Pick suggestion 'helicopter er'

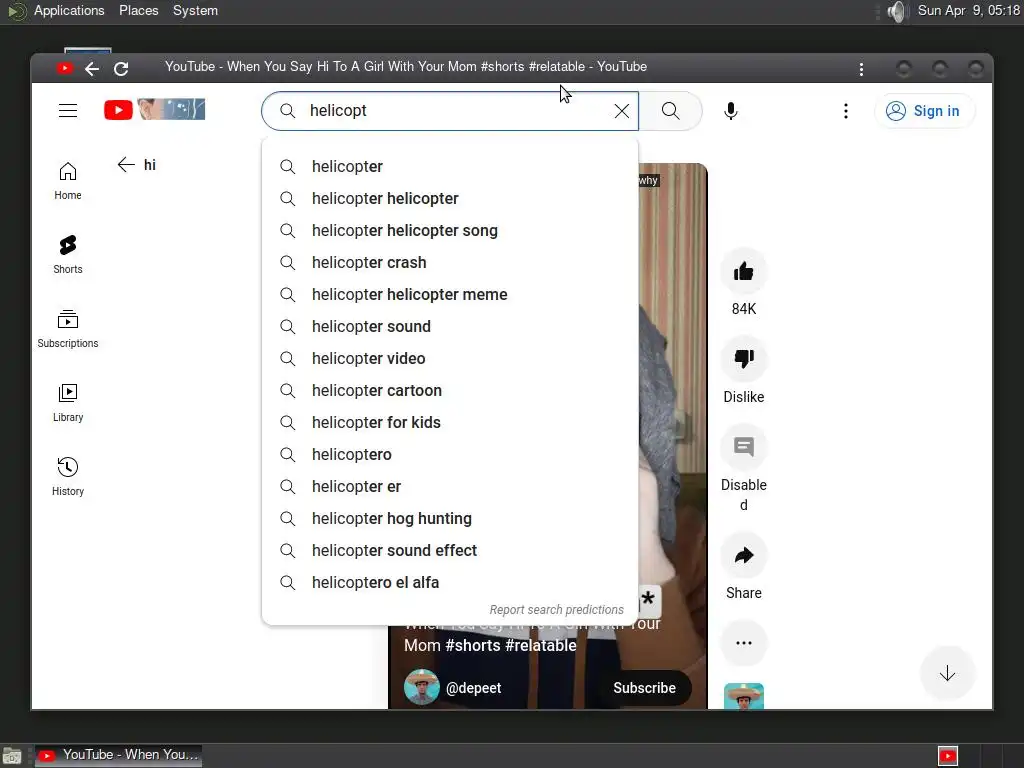coord(450,487)
